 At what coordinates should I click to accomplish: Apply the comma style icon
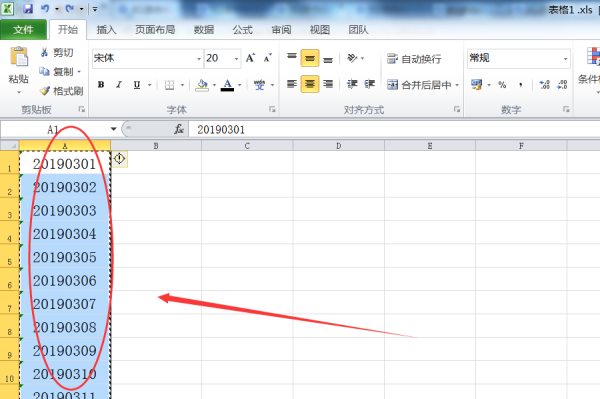pyautogui.click(x=520, y=85)
